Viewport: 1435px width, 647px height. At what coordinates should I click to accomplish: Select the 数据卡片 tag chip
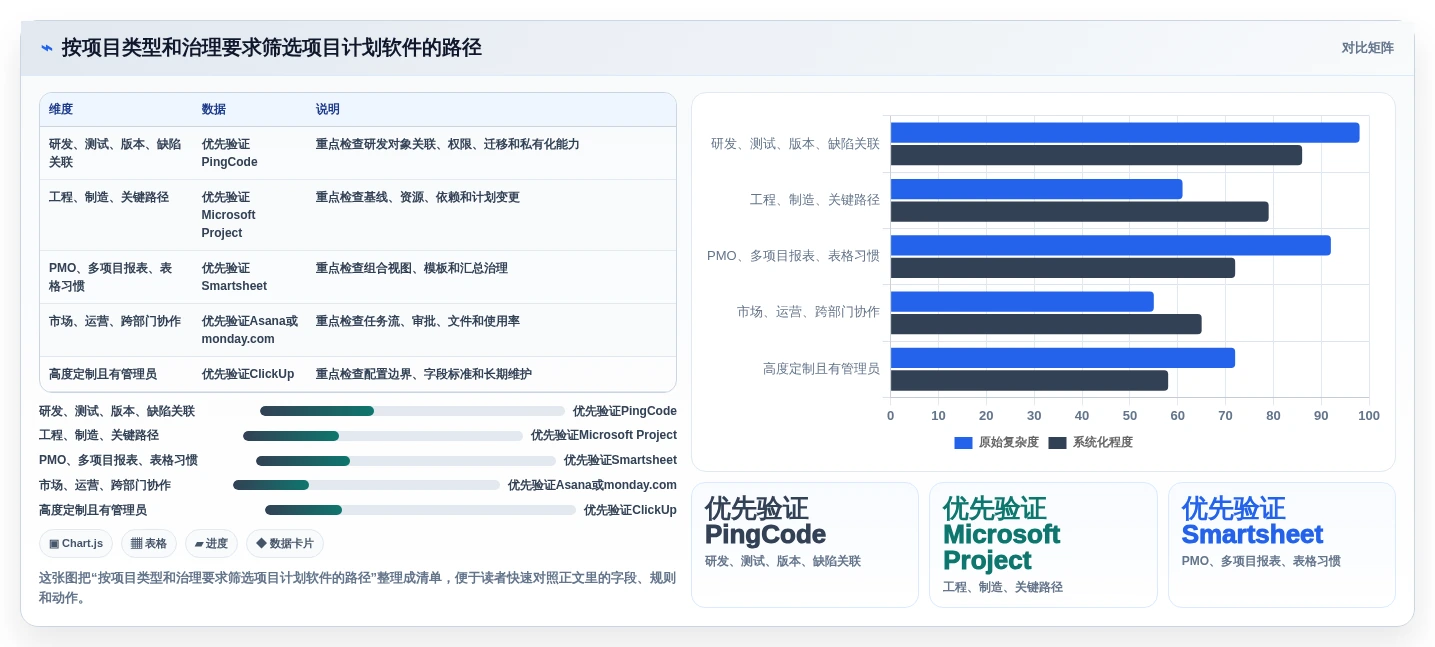285,544
